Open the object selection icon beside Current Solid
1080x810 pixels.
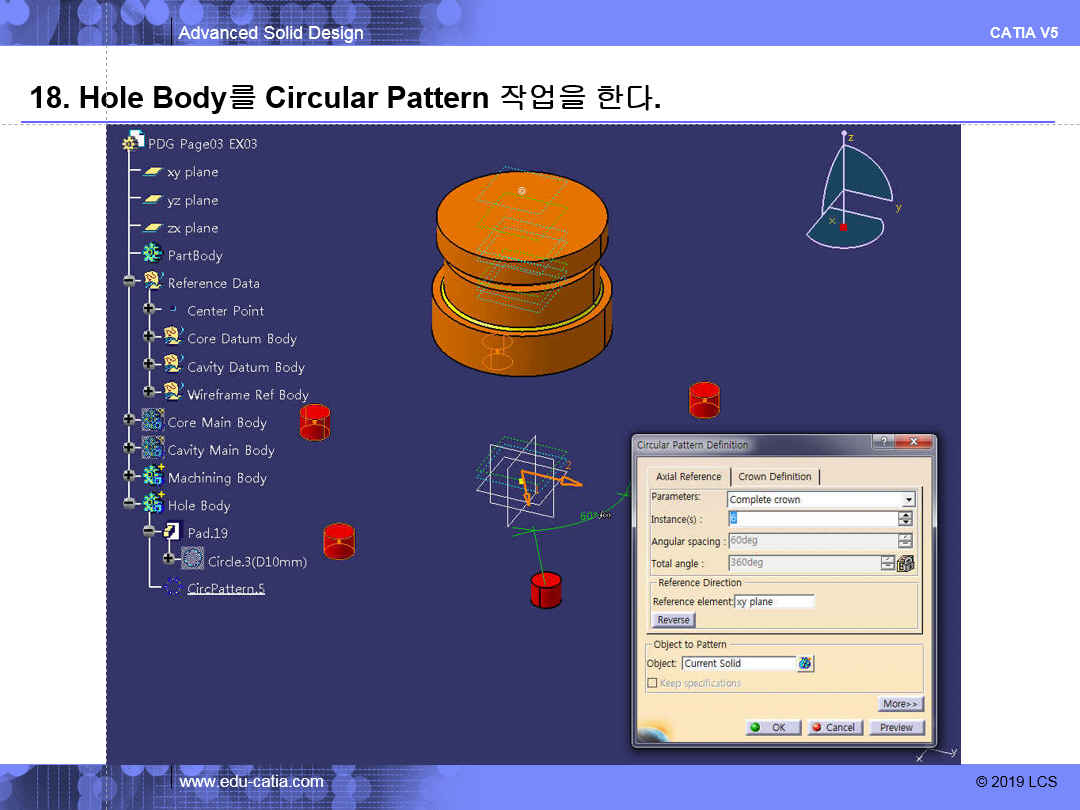[806, 663]
